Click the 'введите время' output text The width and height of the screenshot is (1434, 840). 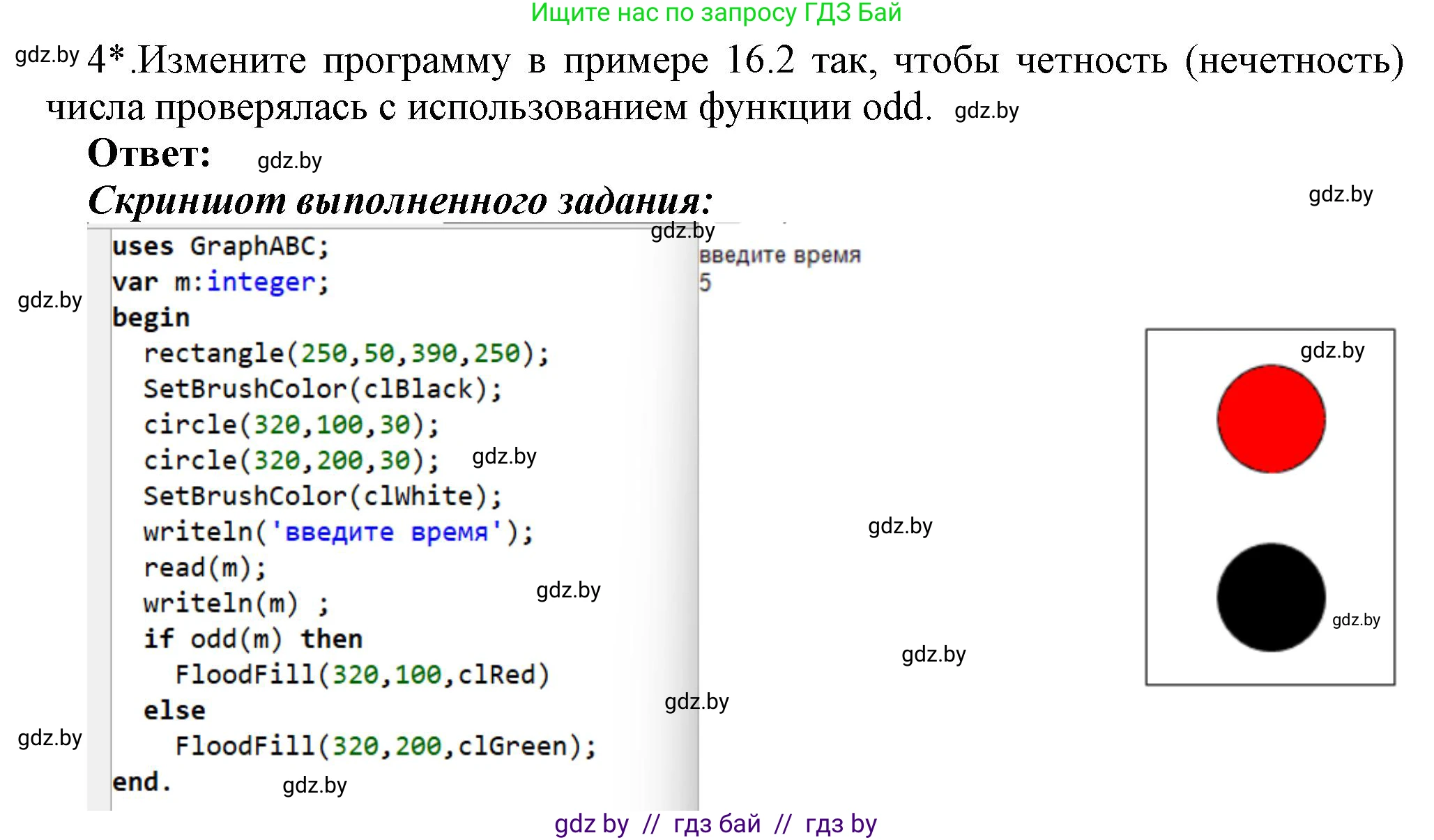point(779,255)
